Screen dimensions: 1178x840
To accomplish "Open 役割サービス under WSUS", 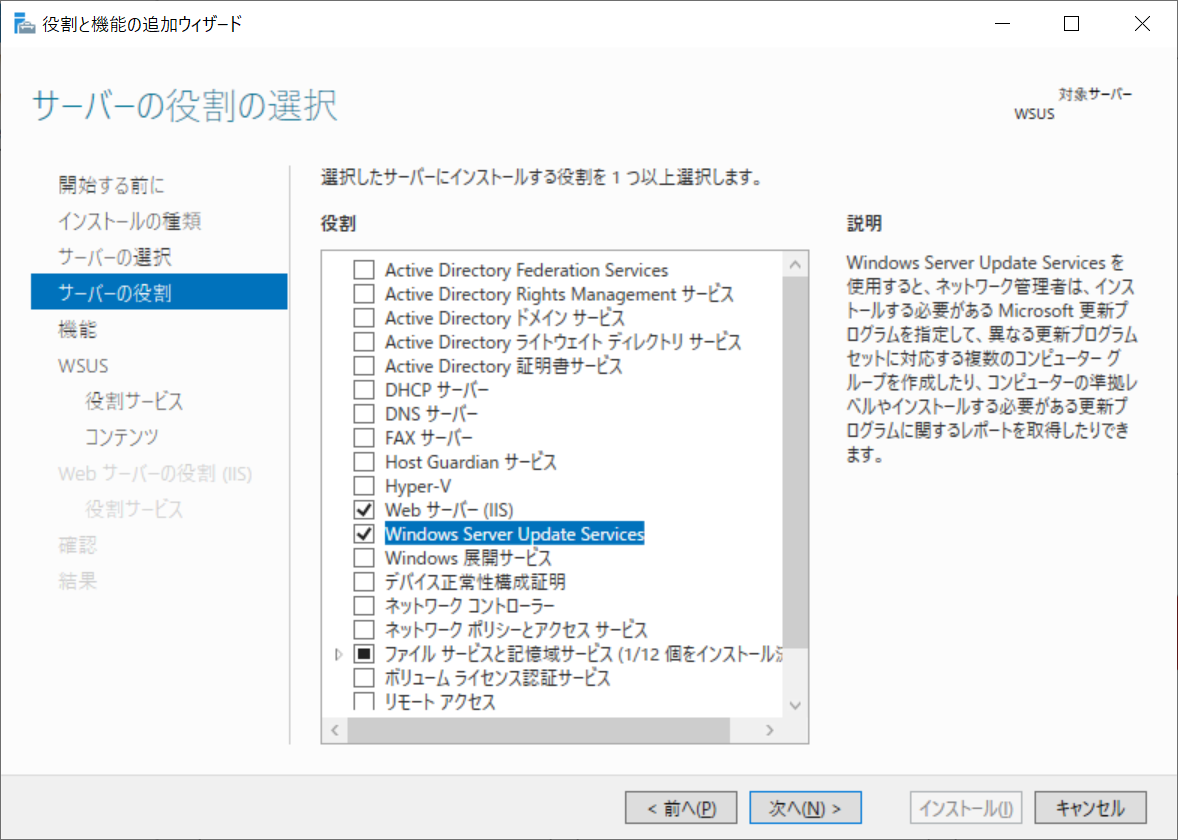I will [134, 401].
